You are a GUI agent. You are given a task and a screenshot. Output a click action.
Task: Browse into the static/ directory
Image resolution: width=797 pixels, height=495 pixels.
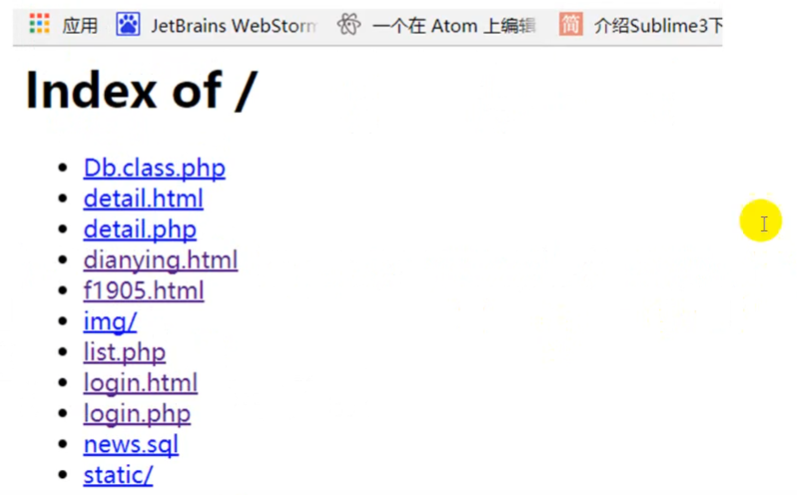[118, 475]
